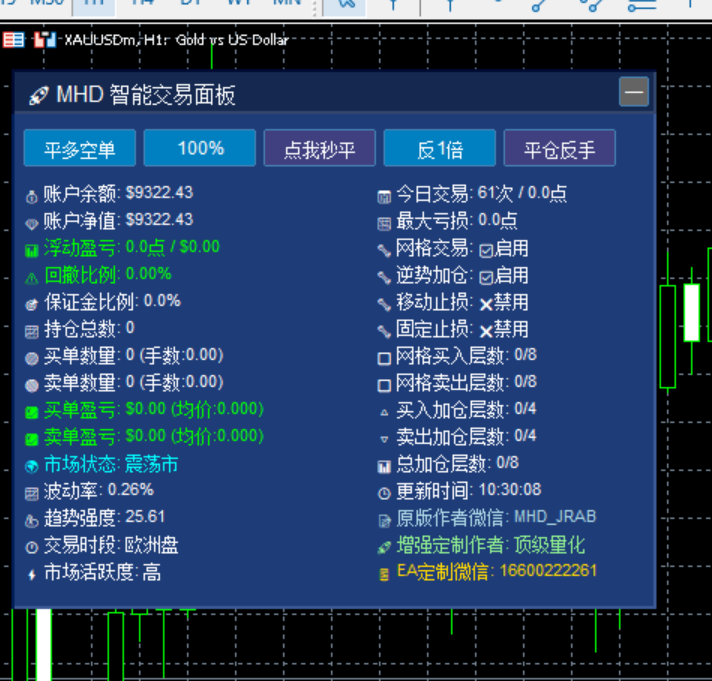Click the white candlestick below panel's left corner
Viewport: 712px width, 681px height.
click(x=44, y=644)
